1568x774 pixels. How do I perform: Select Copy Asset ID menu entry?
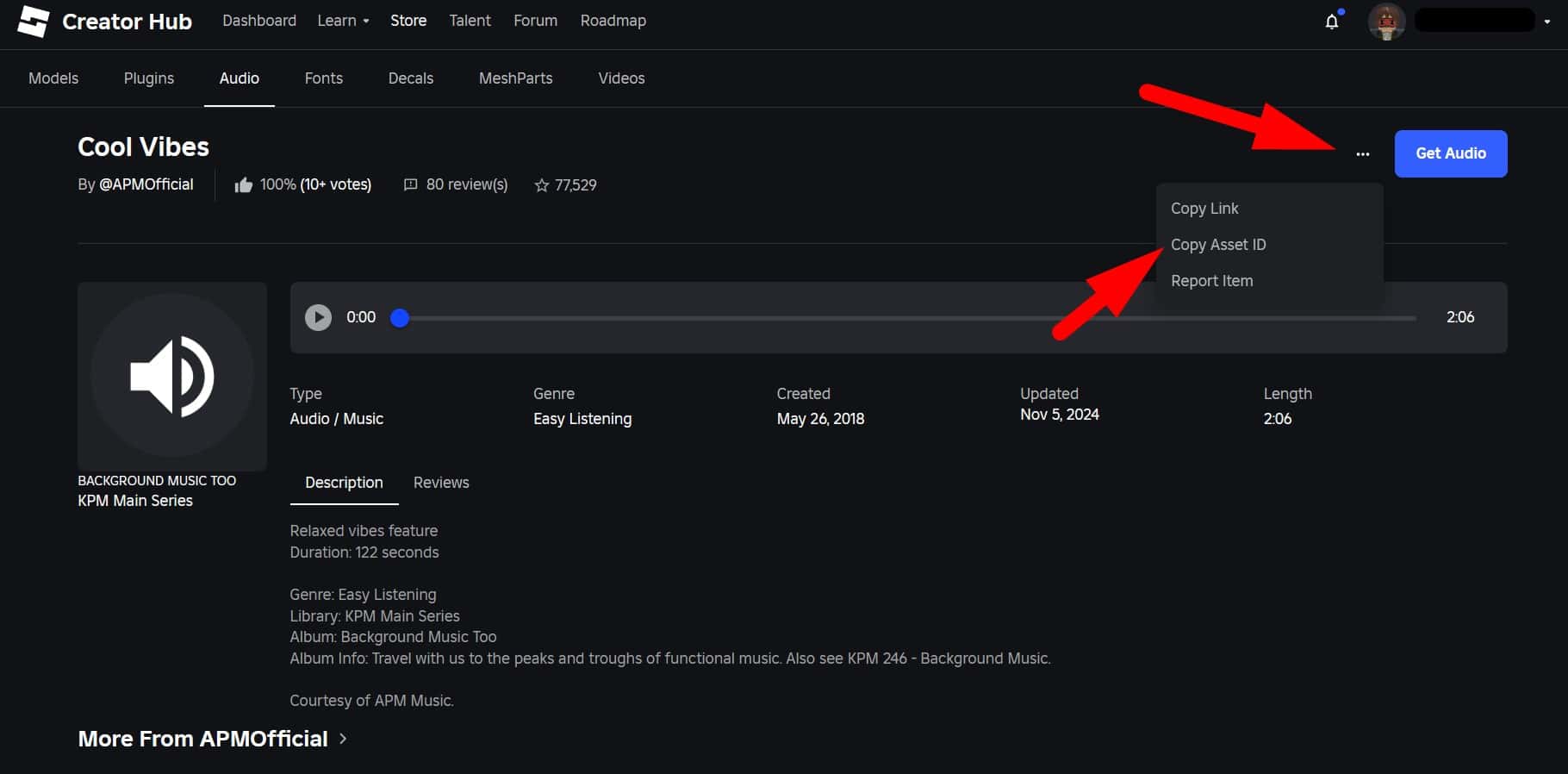[1218, 245]
